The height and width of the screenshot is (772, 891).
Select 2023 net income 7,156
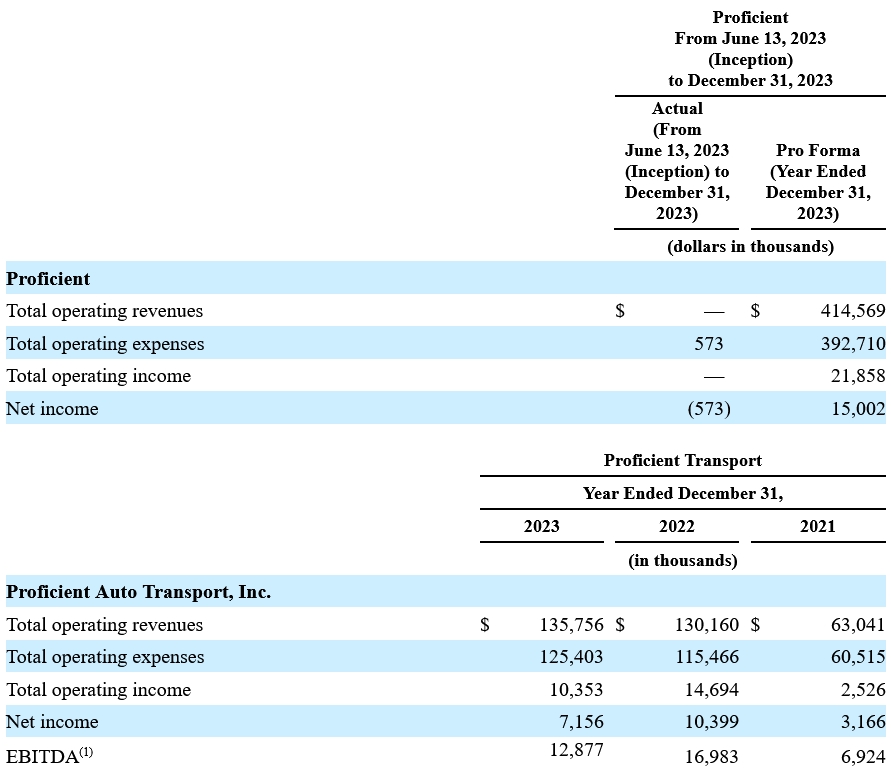pyautogui.click(x=581, y=722)
